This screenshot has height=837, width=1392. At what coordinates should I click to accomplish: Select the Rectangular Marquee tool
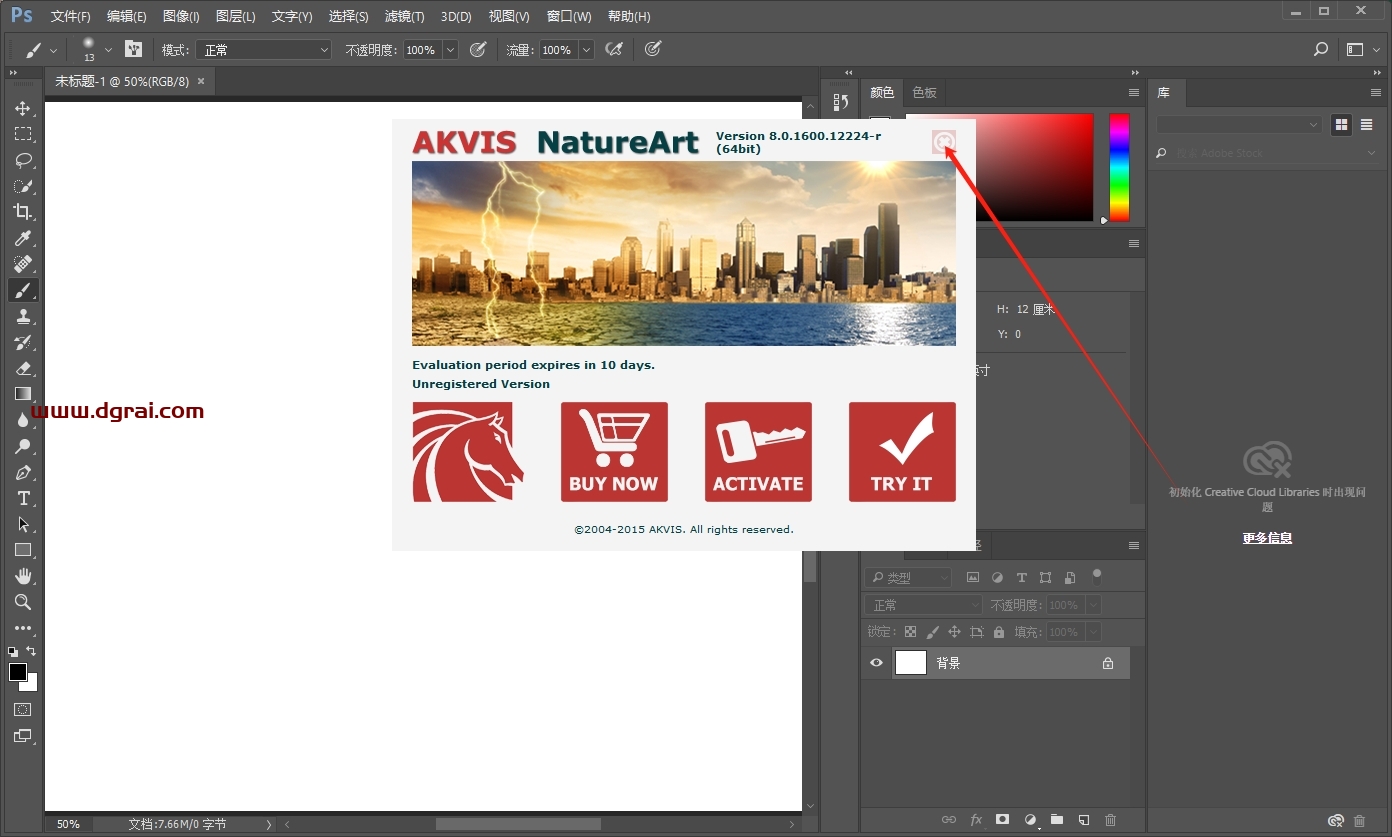[22, 134]
